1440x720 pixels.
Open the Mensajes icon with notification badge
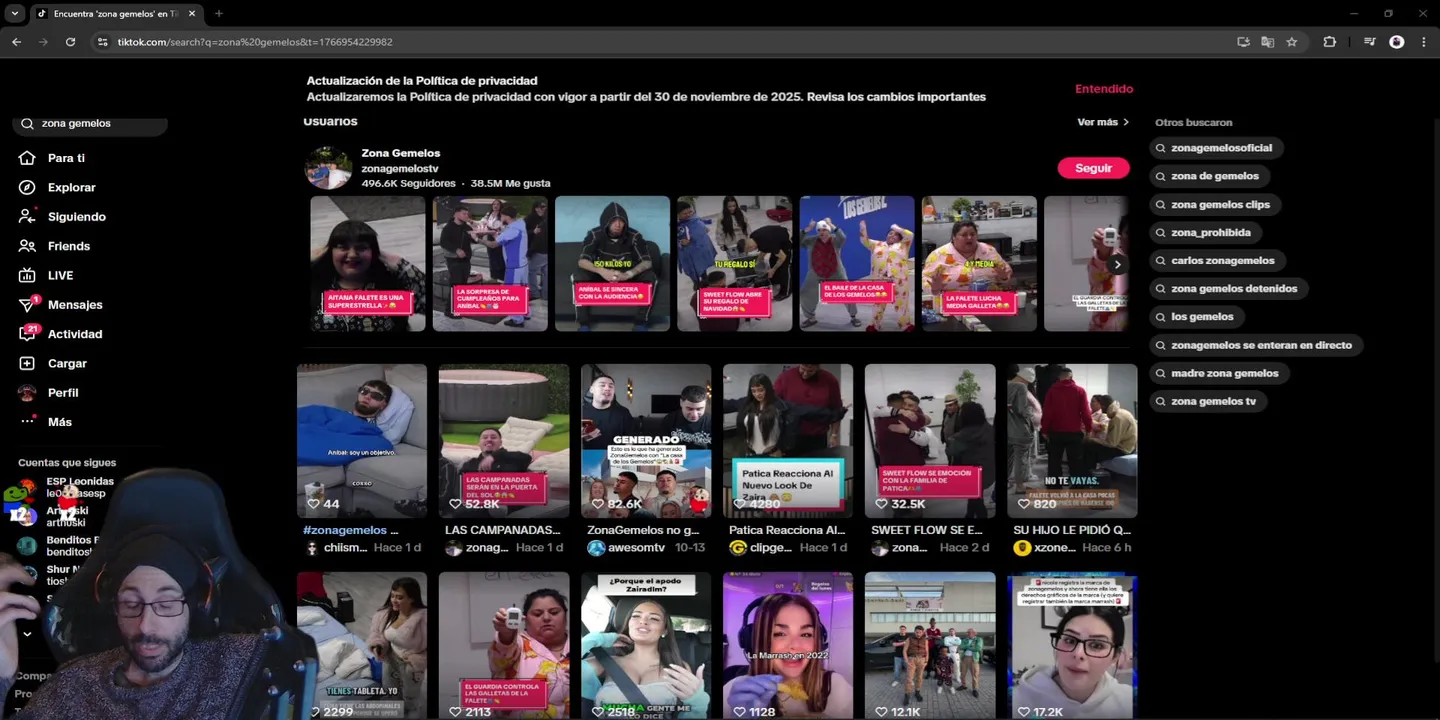pos(27,304)
